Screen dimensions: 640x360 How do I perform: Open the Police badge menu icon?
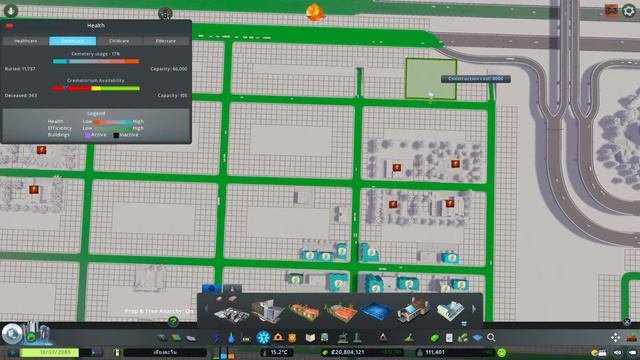click(x=292, y=338)
